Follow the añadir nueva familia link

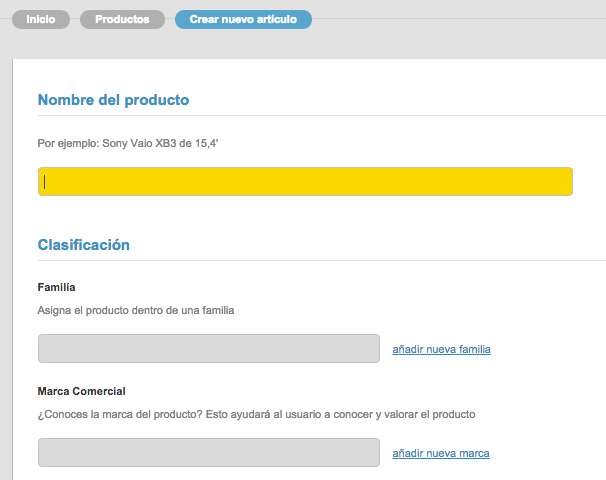(441, 349)
